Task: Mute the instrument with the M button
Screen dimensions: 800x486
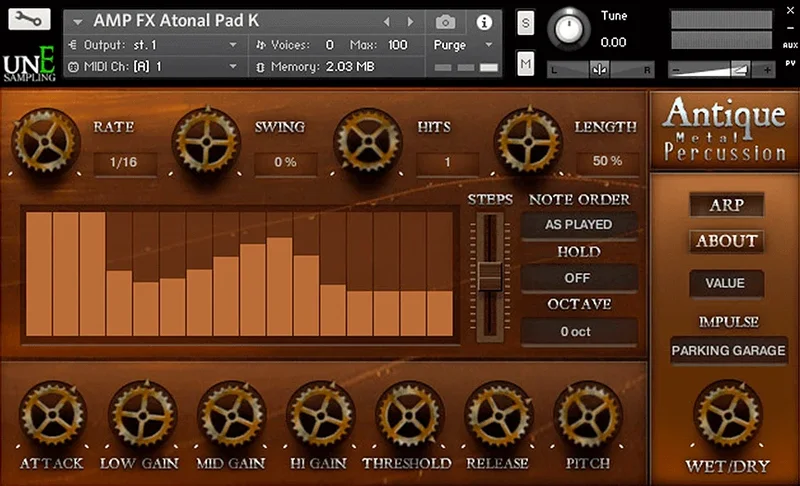Action: pyautogui.click(x=526, y=64)
